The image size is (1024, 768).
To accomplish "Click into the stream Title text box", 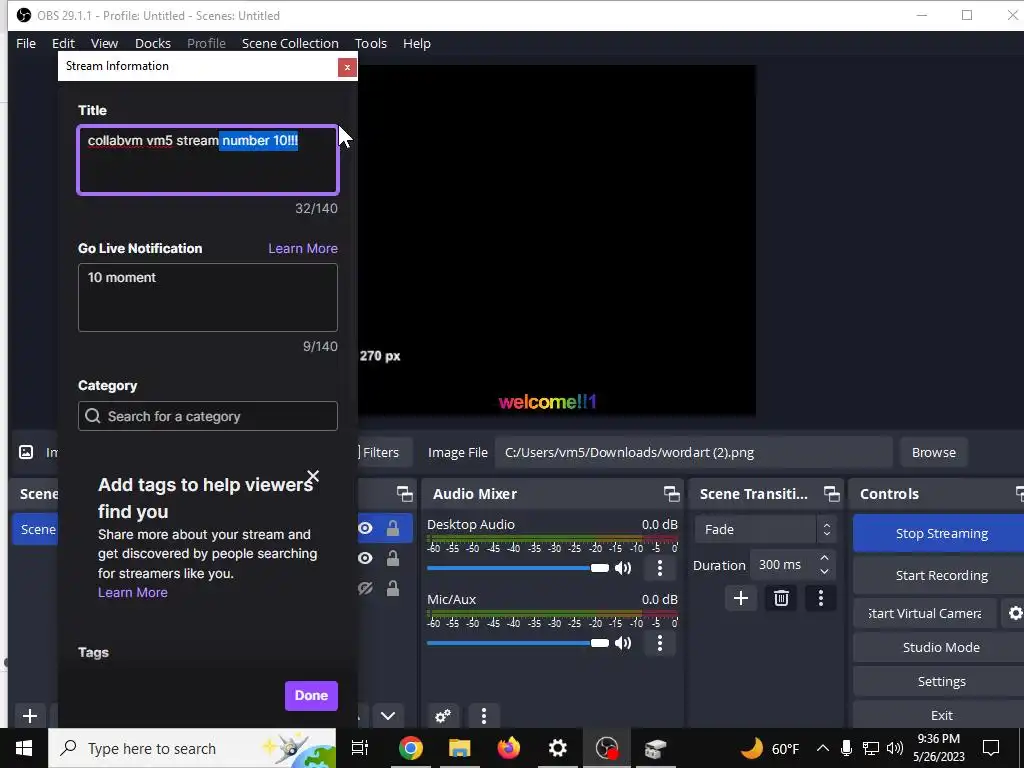I will (208, 160).
